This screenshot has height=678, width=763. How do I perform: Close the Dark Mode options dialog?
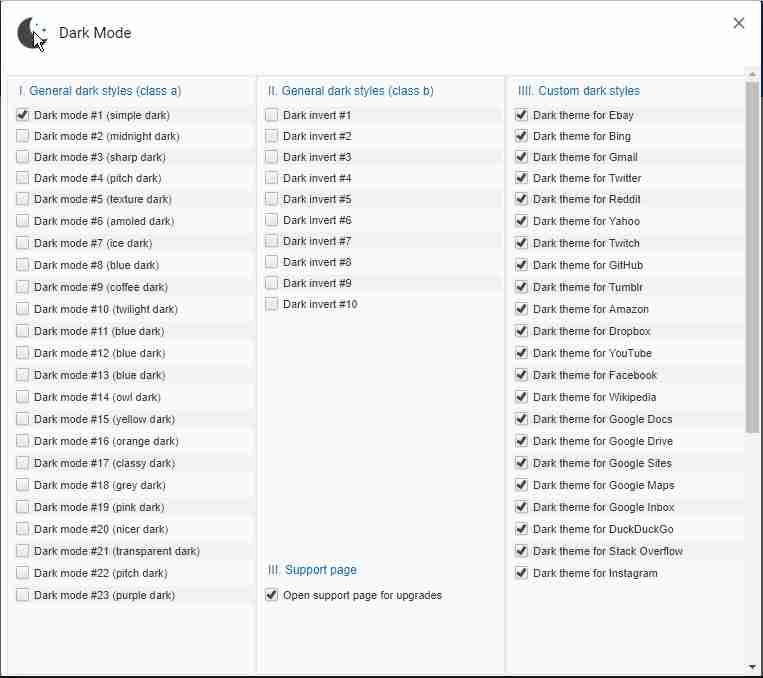click(x=738, y=23)
